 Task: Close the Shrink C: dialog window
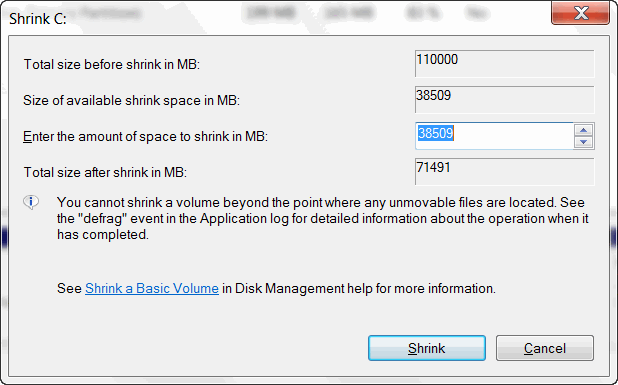point(581,13)
